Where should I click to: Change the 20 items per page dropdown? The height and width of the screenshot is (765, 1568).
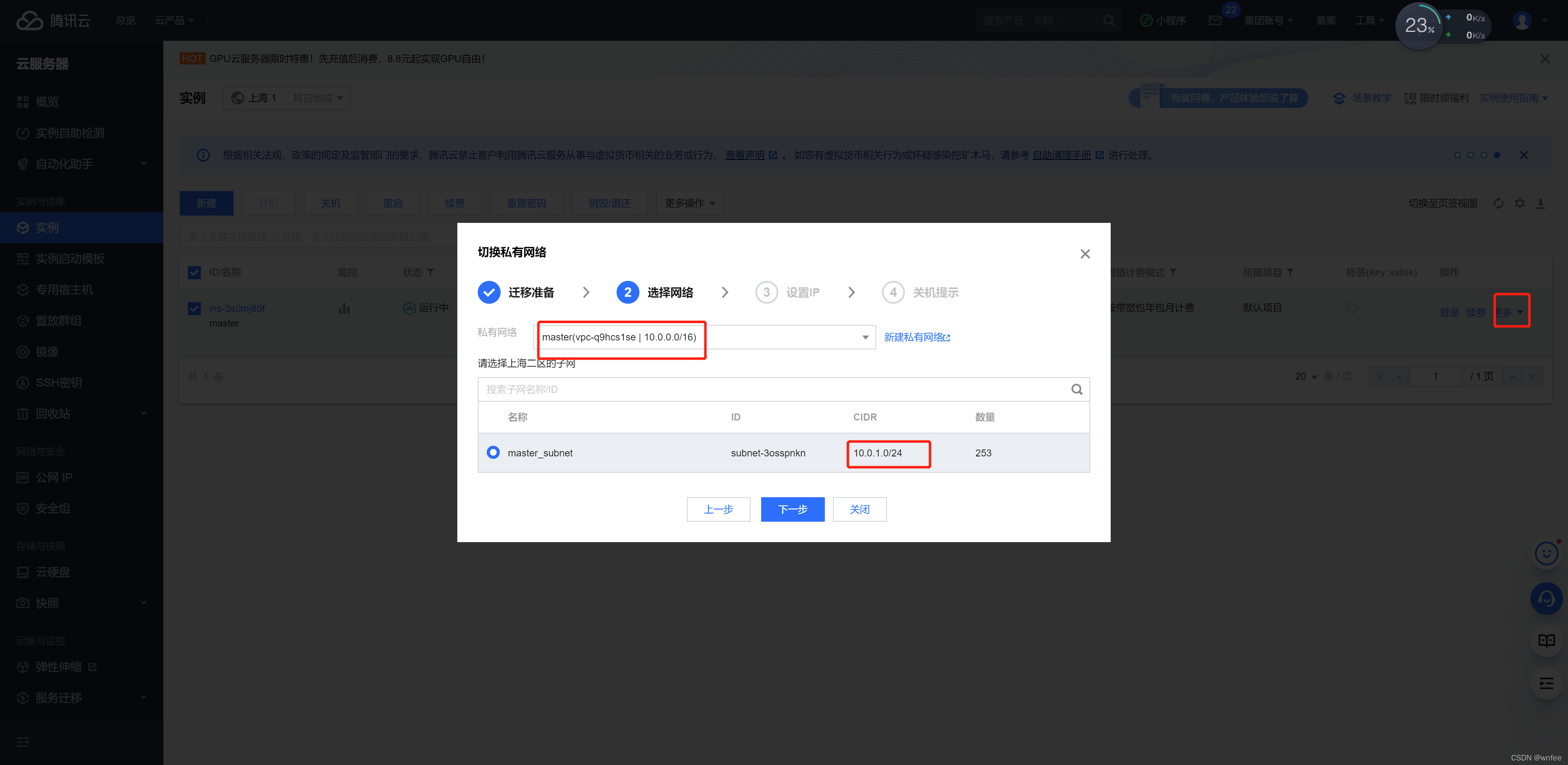click(x=1306, y=377)
